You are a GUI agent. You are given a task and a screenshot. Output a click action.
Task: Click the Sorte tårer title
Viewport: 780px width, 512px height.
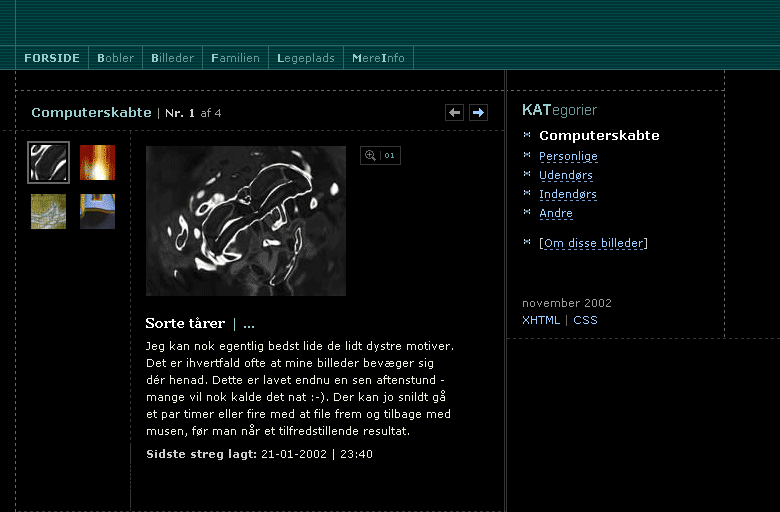[185, 323]
